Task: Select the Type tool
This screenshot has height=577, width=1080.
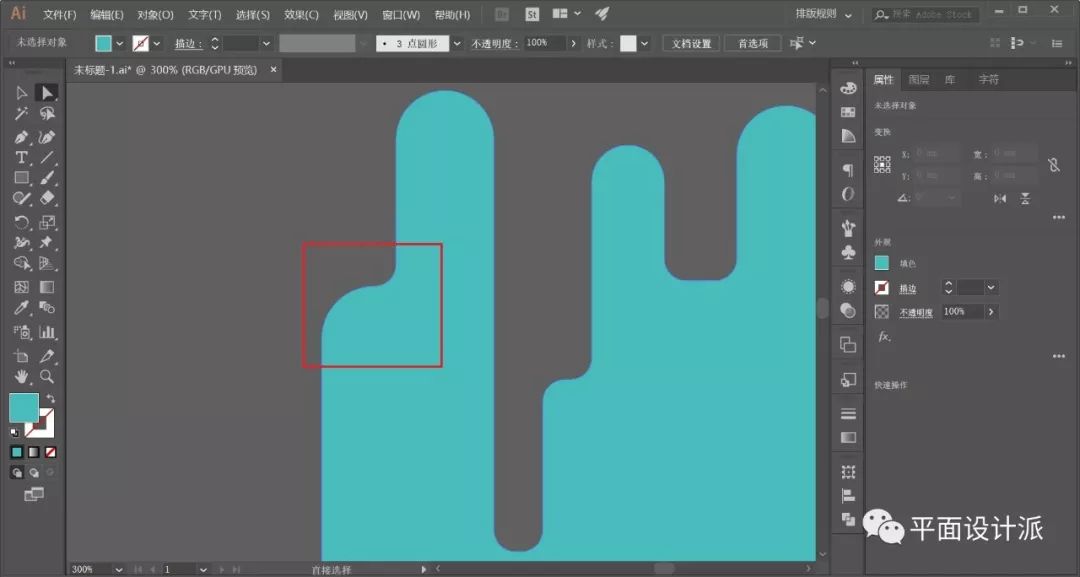Action: point(21,158)
